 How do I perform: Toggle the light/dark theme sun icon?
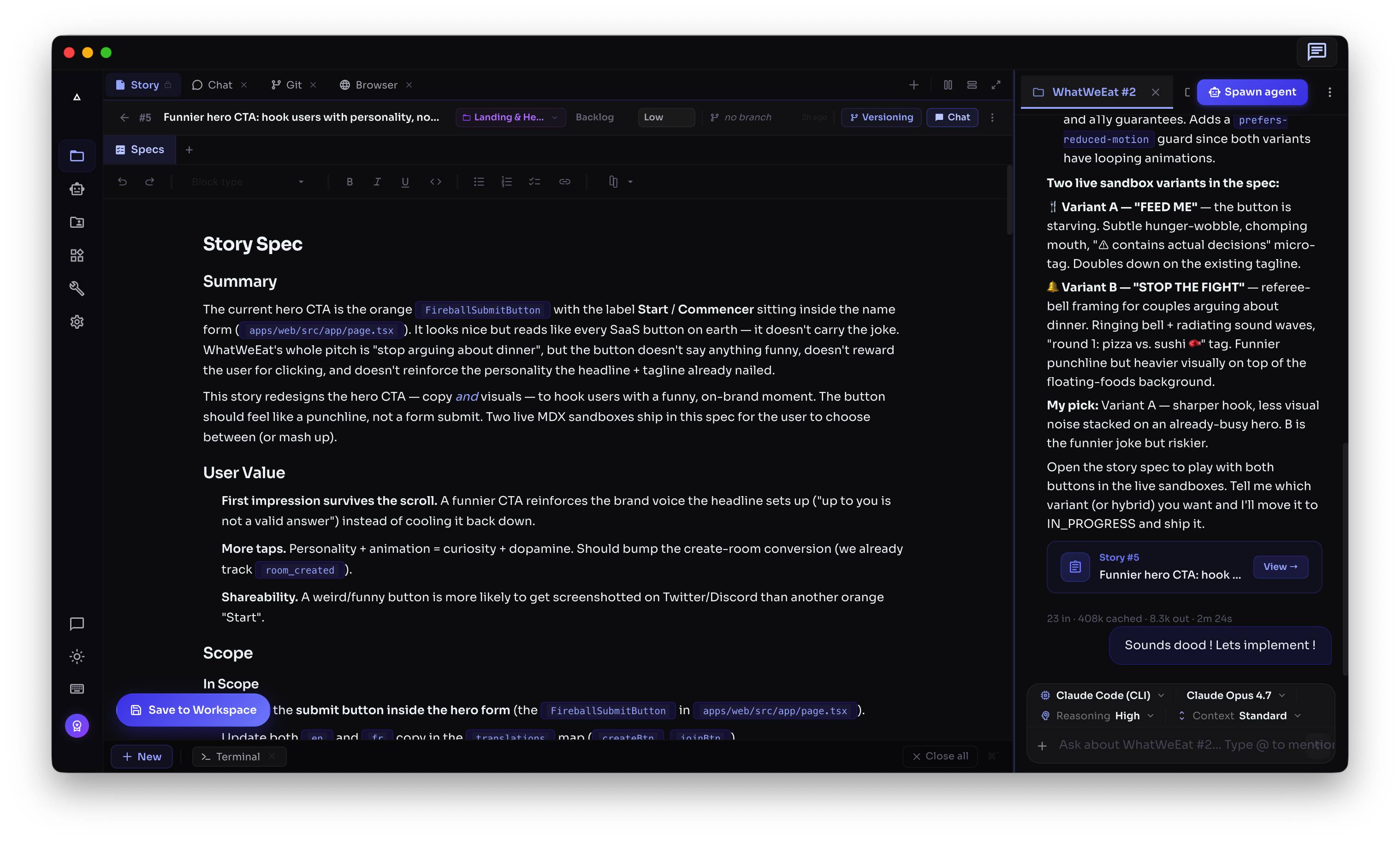click(x=77, y=657)
